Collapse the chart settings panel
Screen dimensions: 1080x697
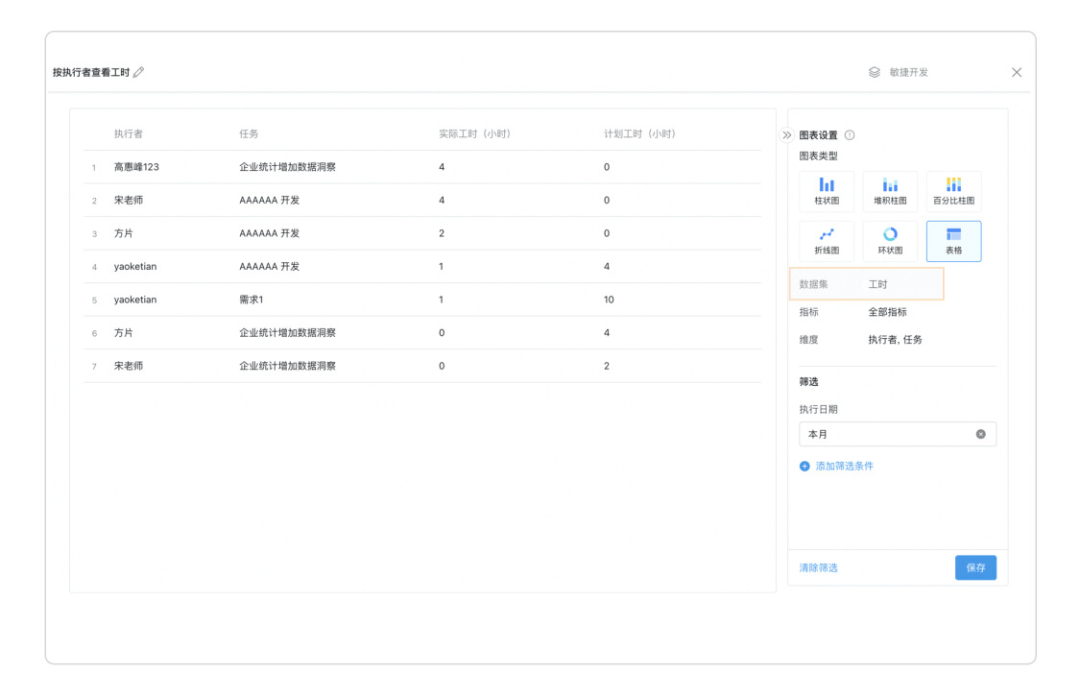tap(787, 135)
